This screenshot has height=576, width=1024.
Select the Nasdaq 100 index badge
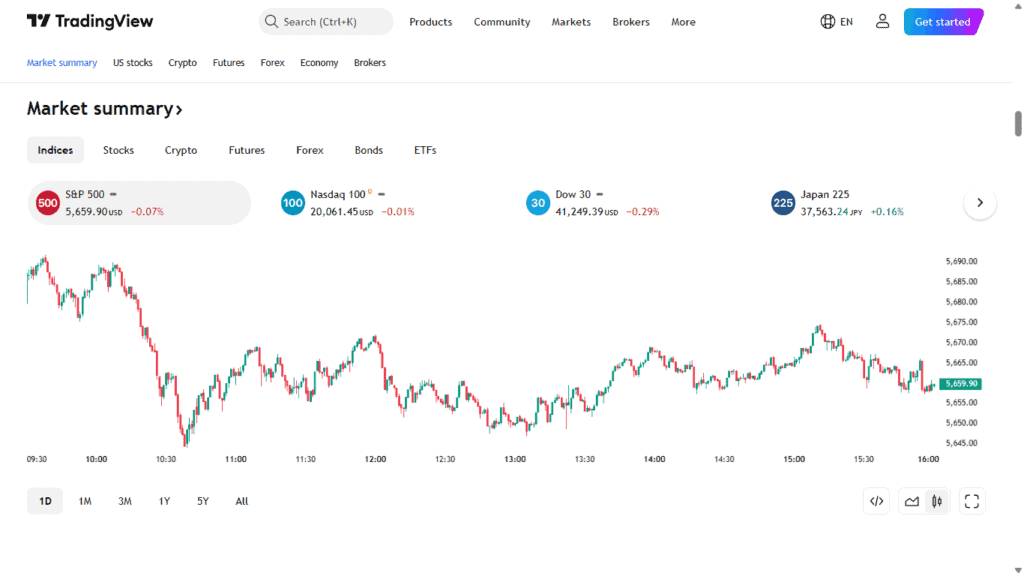292,203
